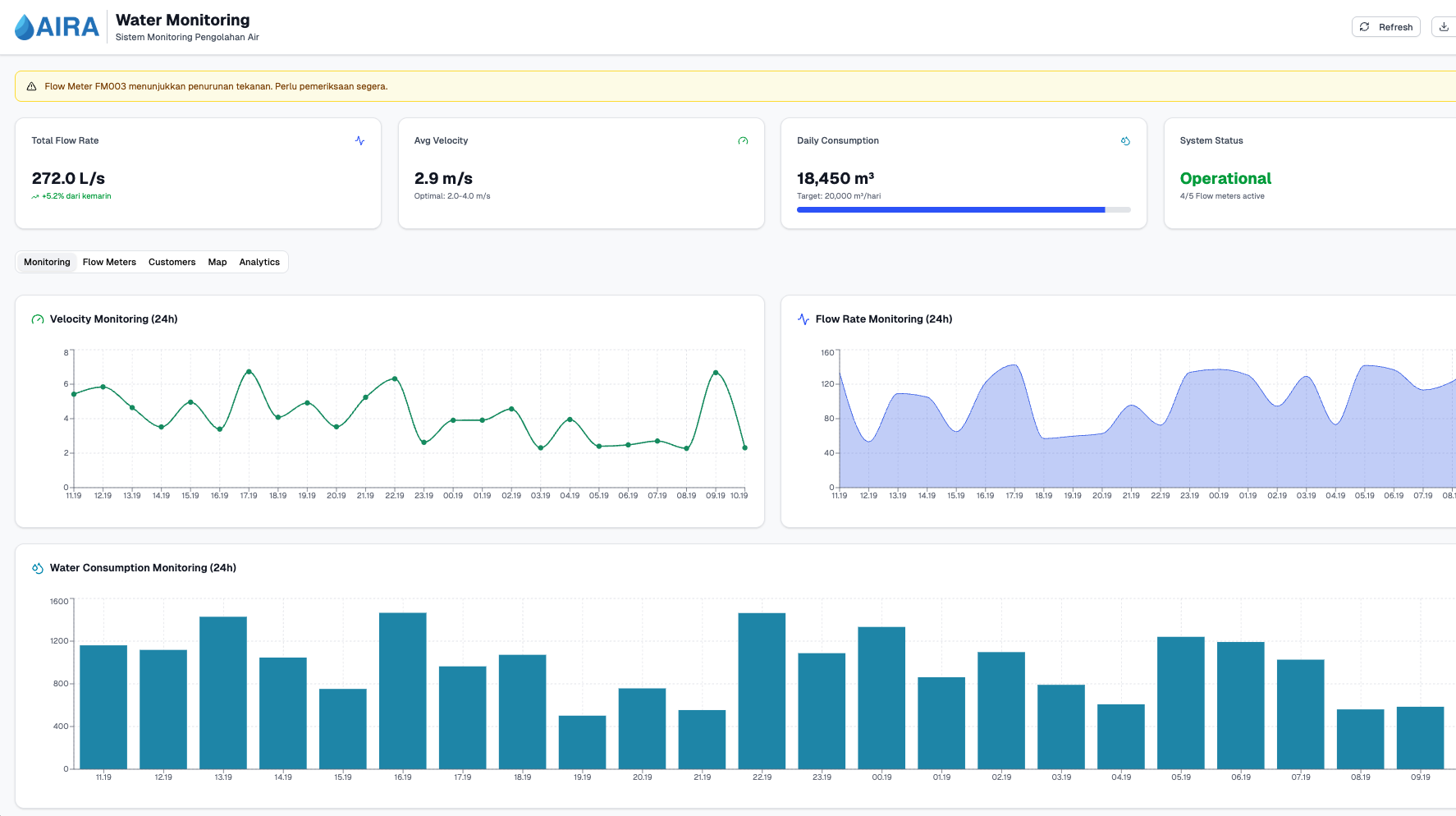Click the warning triangle icon in alert banner
1456x816 pixels.
click(31, 86)
